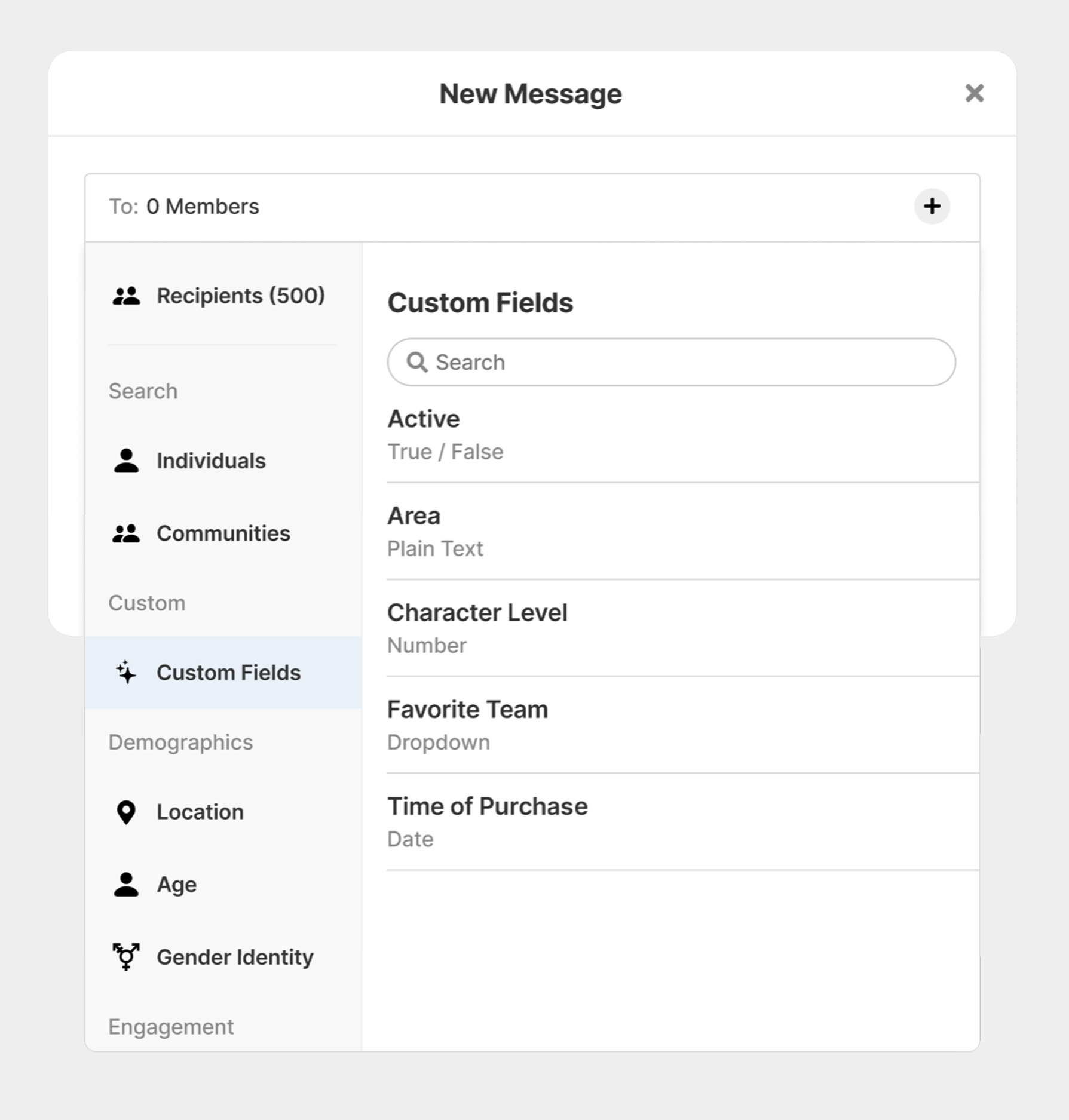This screenshot has width=1069, height=1120.
Task: Pick the Character Level number field
Action: (x=681, y=628)
